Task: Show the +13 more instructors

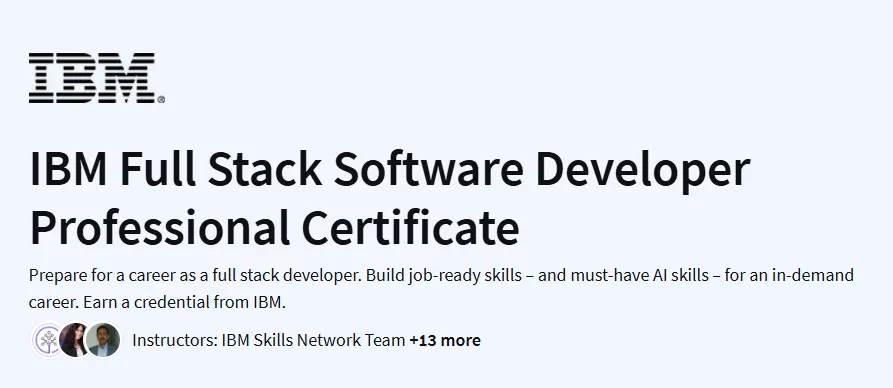Action: coord(445,340)
